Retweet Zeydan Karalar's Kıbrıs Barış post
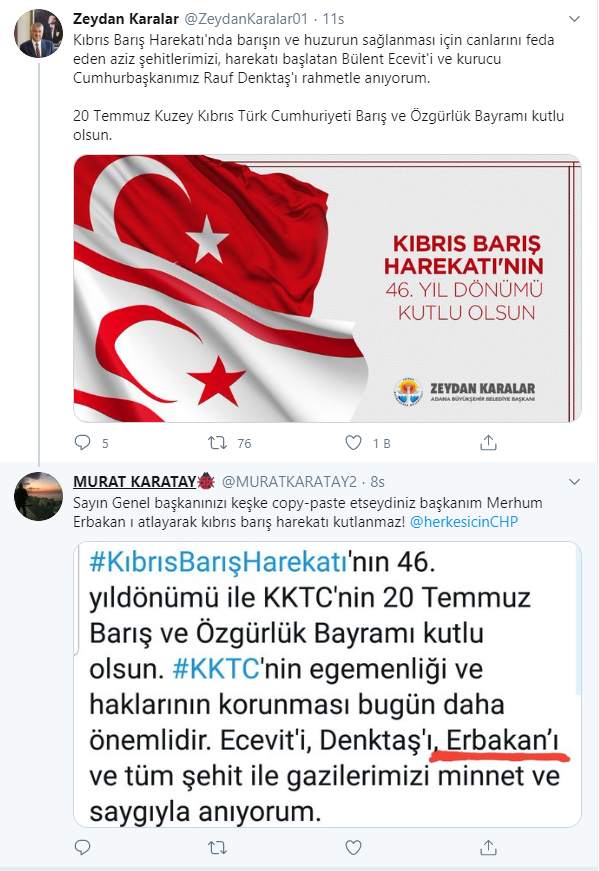This screenshot has width=599, height=871. 217,443
